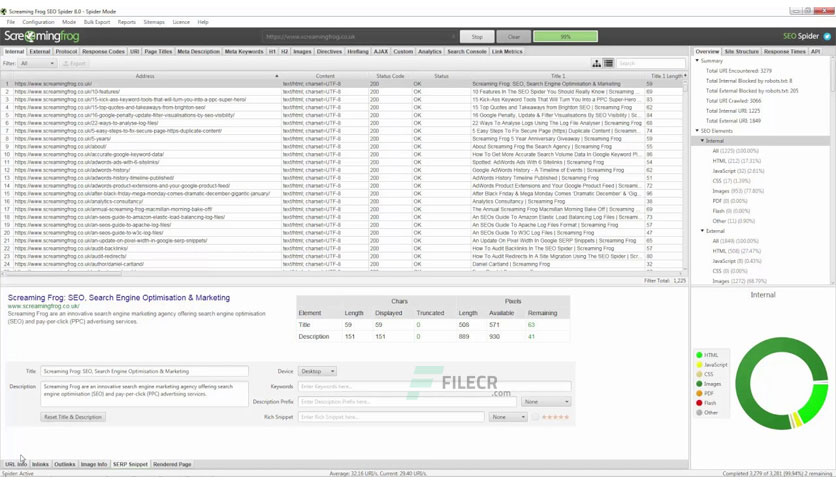Open the Filter All dropdown
The height and width of the screenshot is (484, 836).
pyautogui.click(x=37, y=63)
